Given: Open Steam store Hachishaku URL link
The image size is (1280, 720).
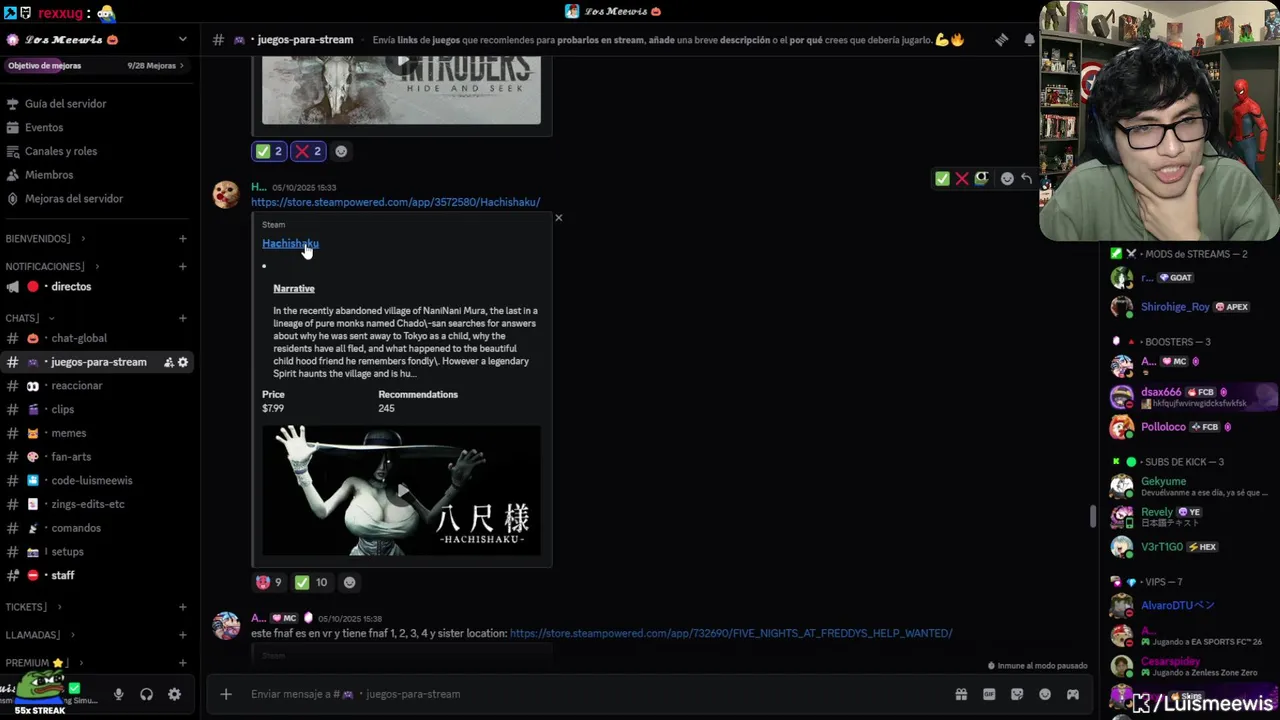Looking at the screenshot, I should point(395,202).
